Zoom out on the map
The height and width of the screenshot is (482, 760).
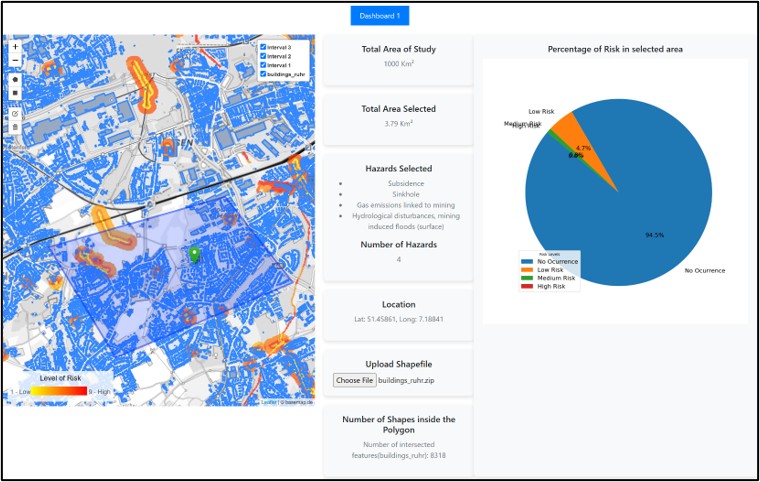pos(15,60)
